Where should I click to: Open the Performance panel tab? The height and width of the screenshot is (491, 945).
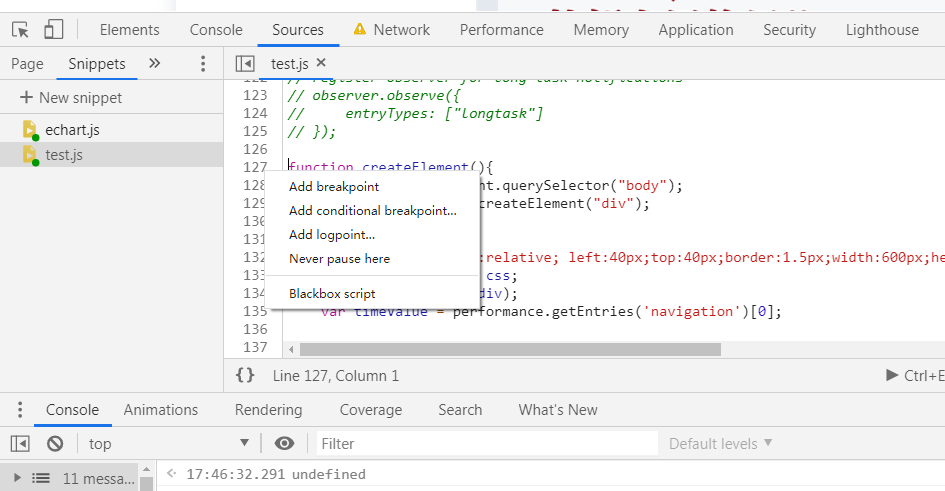(x=501, y=30)
